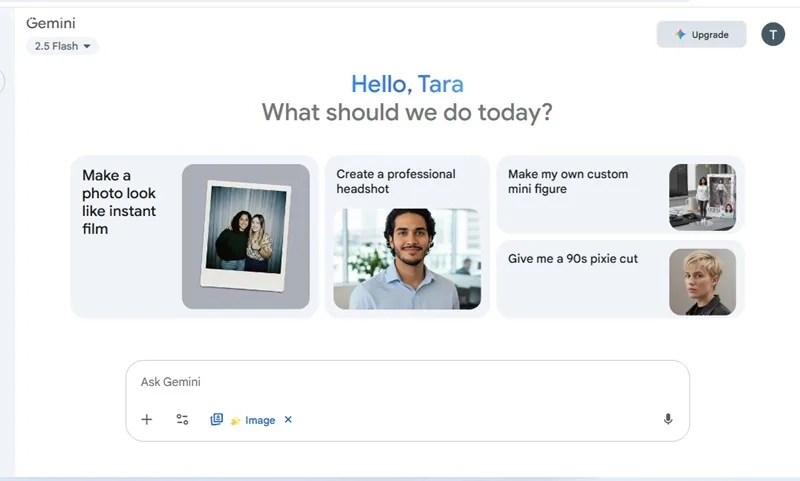Viewport: 800px width, 481px height.
Task: Click the microphone voice input icon
Action: pos(668,419)
